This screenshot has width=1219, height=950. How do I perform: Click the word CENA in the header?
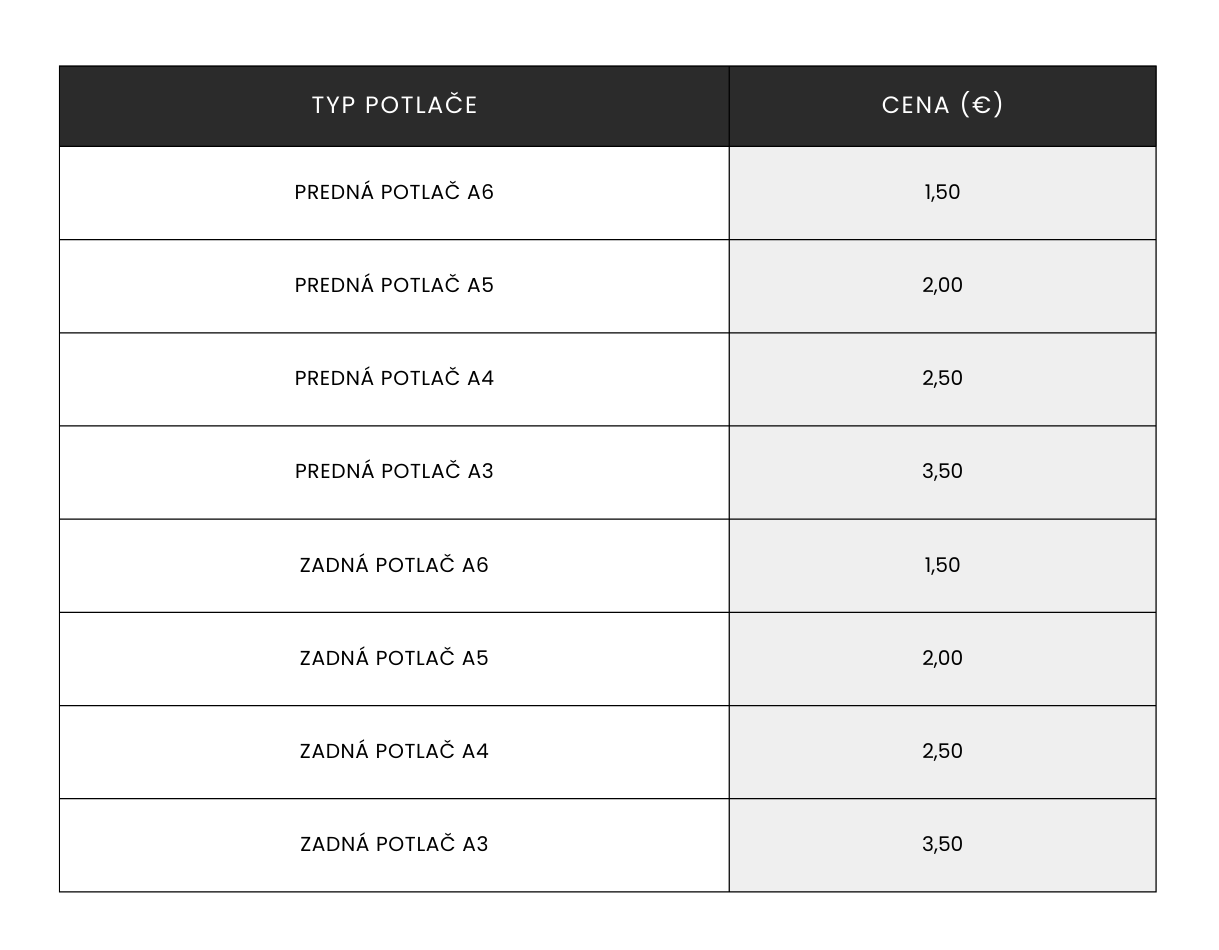click(915, 106)
